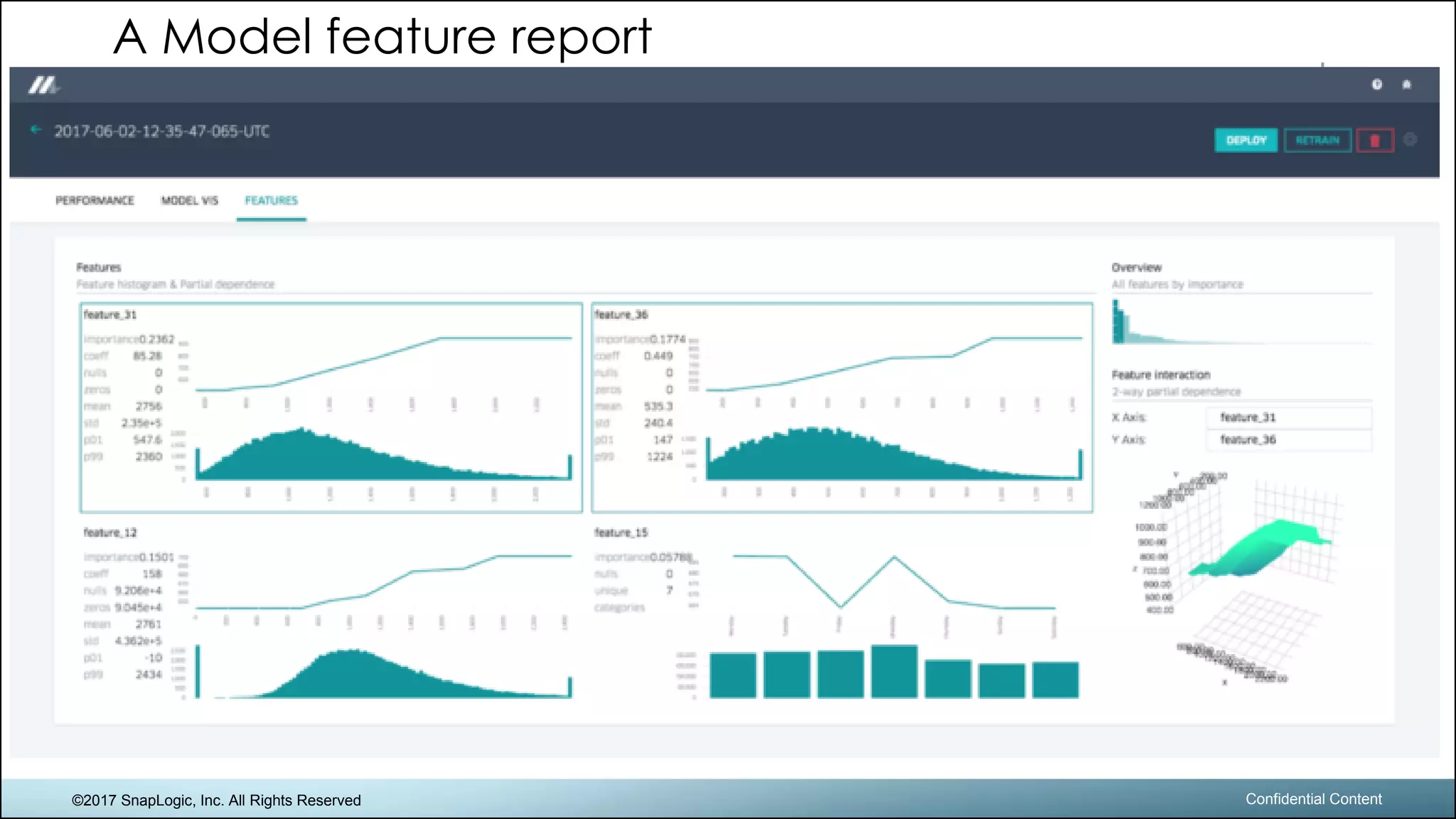This screenshot has width=1456, height=819.
Task: Click feature_12 nulls value 9.206e+4
Action: click(138, 590)
